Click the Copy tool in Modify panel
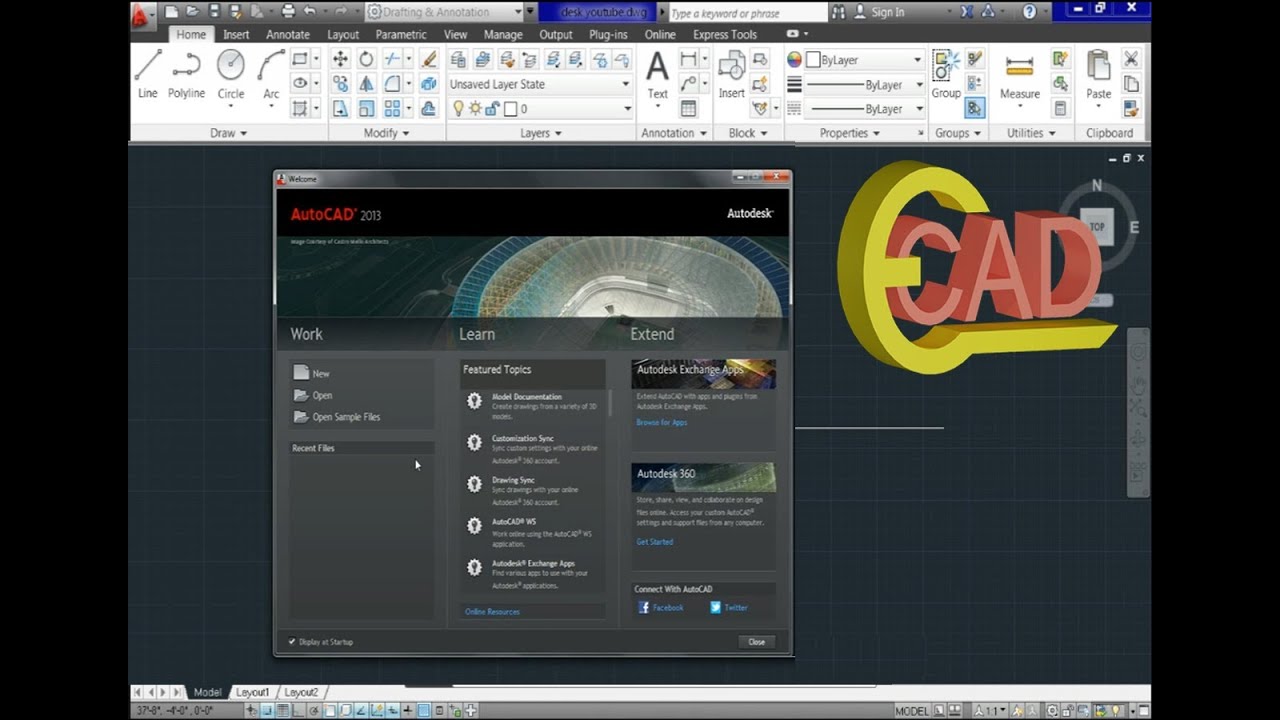This screenshot has height=720, width=1280. coord(340,84)
